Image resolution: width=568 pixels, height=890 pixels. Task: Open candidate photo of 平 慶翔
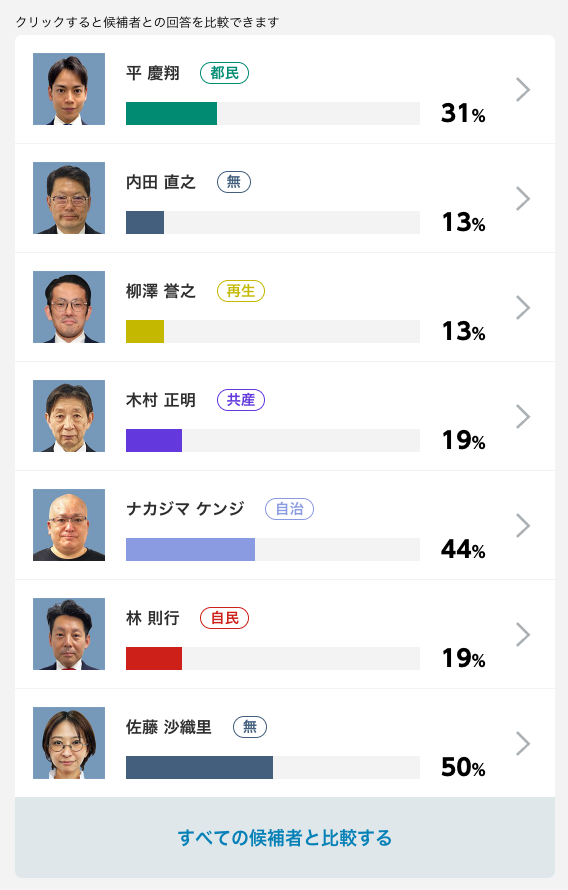(x=69, y=89)
